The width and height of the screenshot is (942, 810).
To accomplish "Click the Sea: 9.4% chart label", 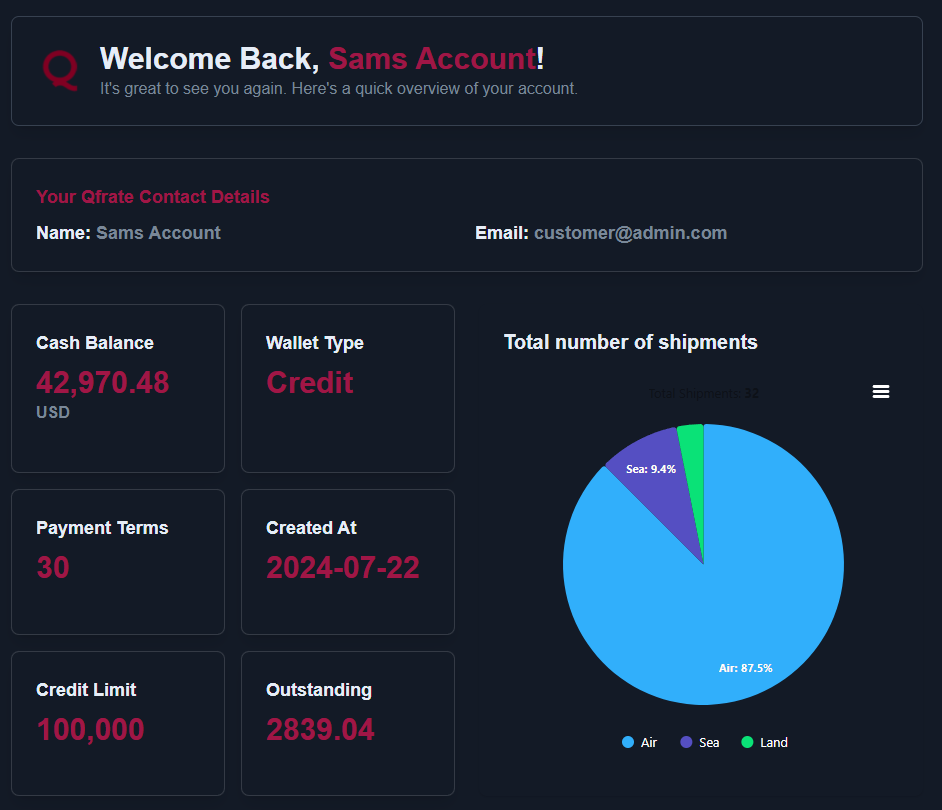I will pyautogui.click(x=651, y=469).
